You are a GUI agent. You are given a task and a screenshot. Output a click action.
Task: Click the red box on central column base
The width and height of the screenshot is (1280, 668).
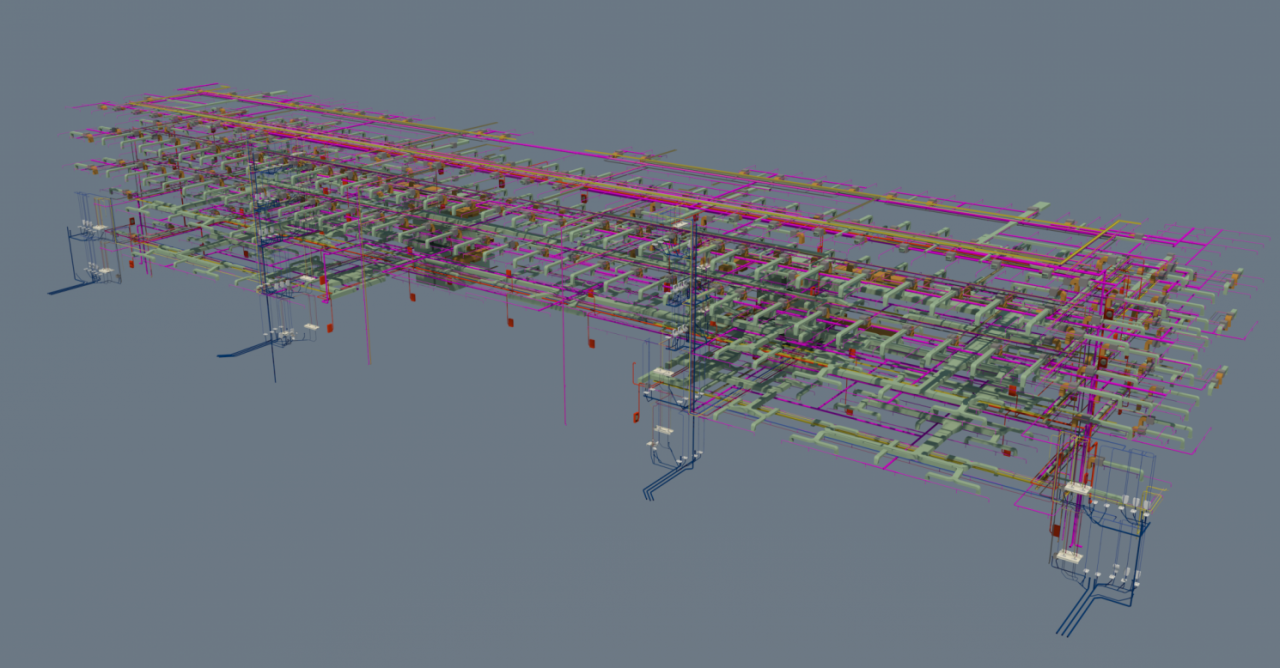click(x=635, y=417)
